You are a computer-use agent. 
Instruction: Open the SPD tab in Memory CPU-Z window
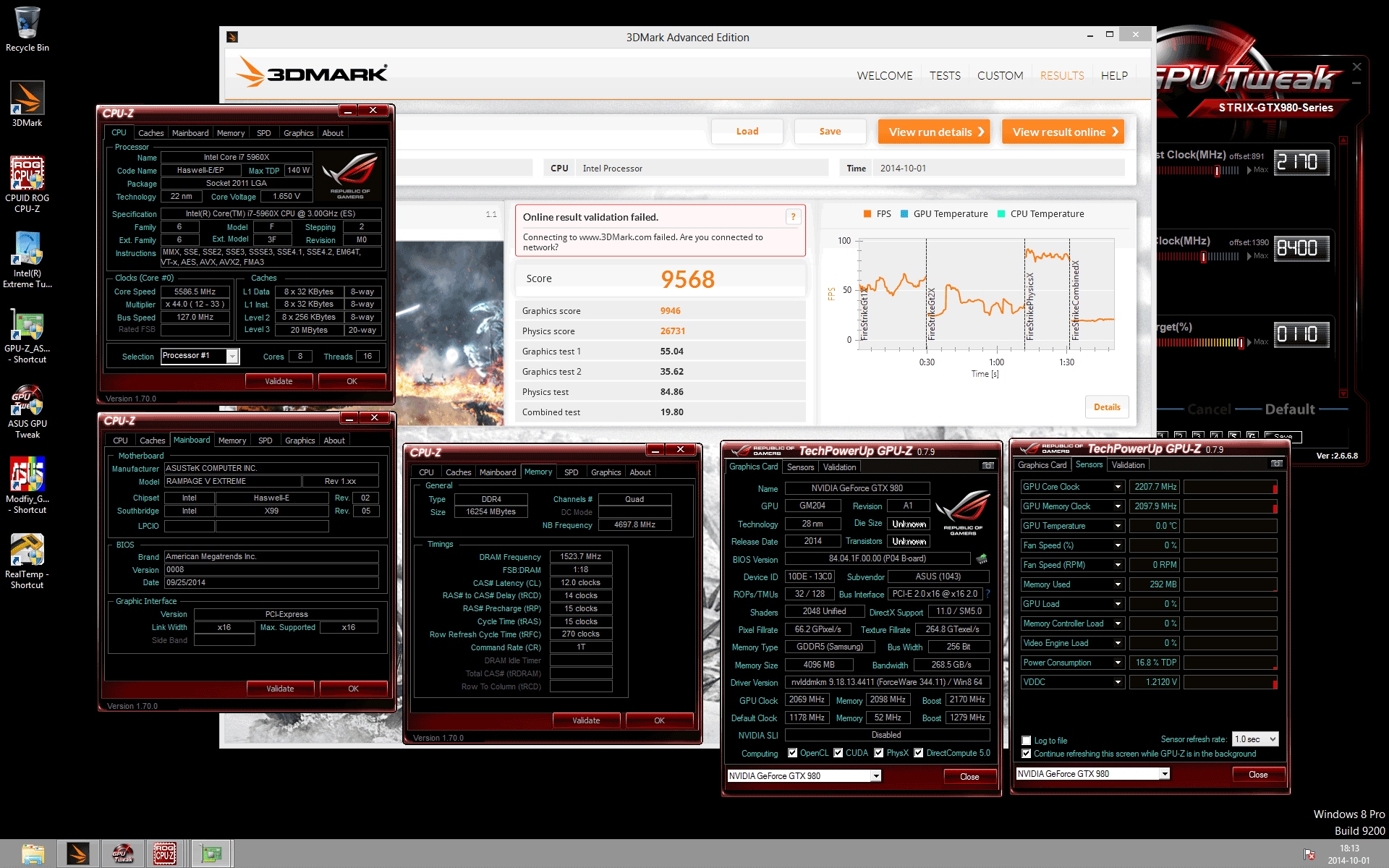(x=571, y=472)
